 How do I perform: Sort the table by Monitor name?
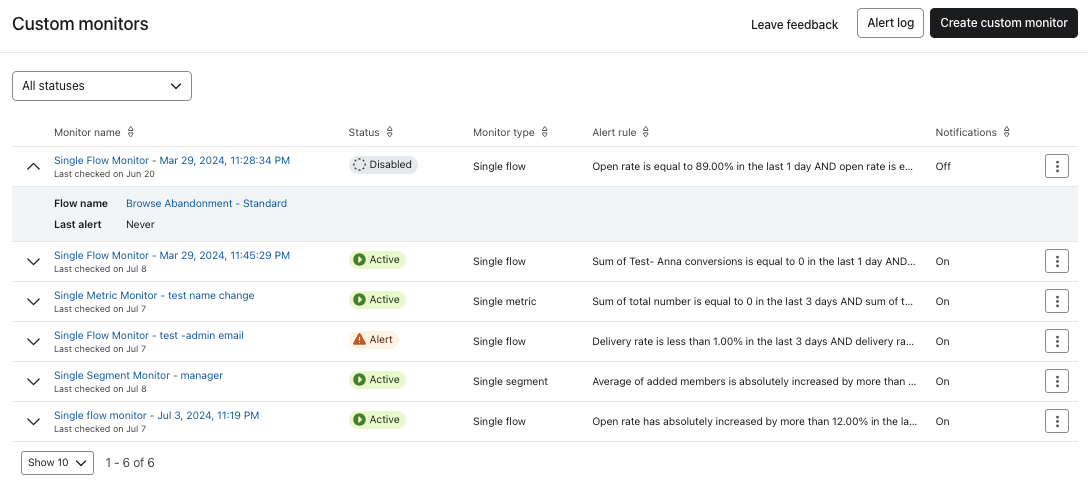[130, 132]
